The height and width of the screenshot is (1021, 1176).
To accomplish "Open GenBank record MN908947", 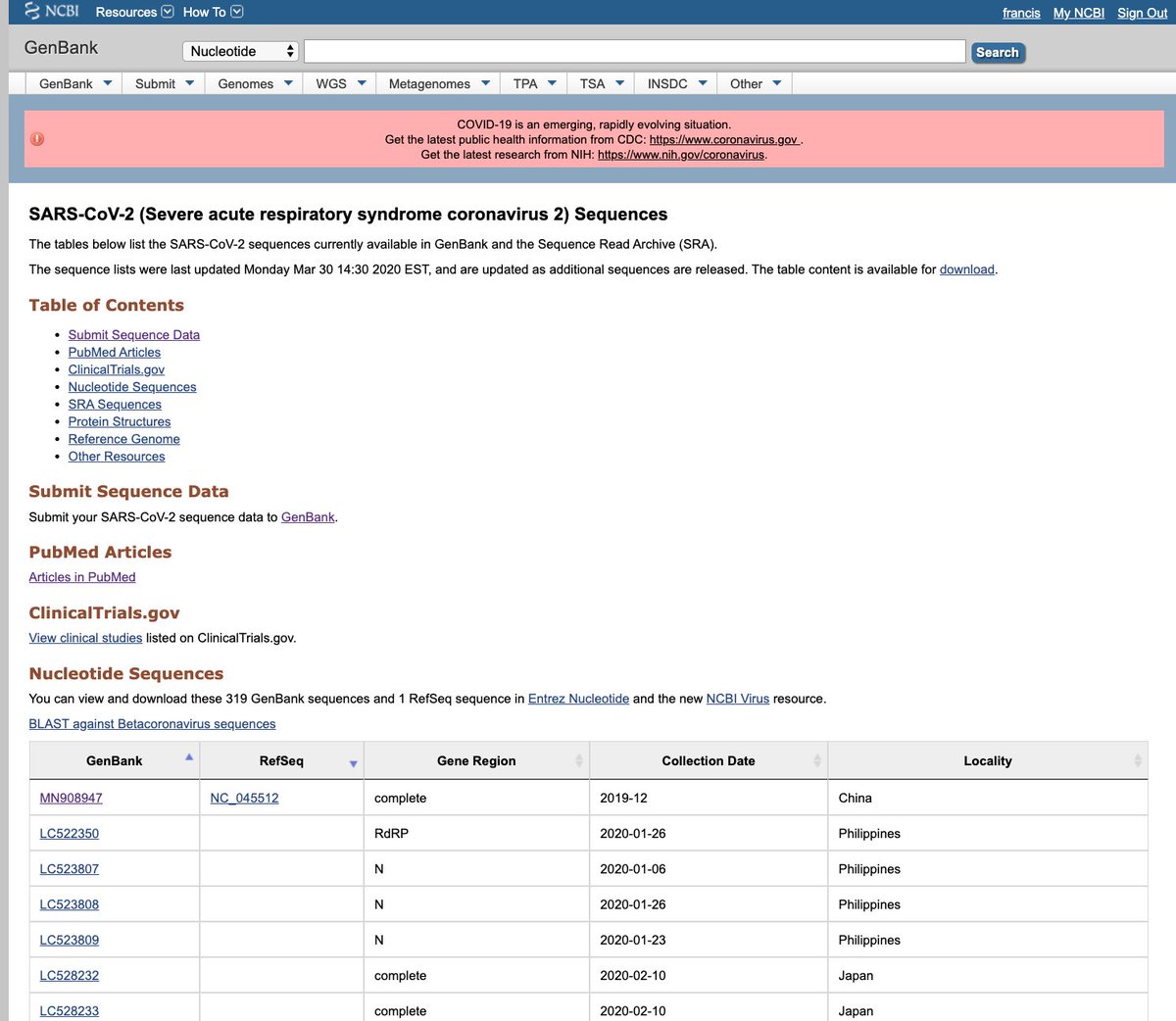I will (71, 798).
